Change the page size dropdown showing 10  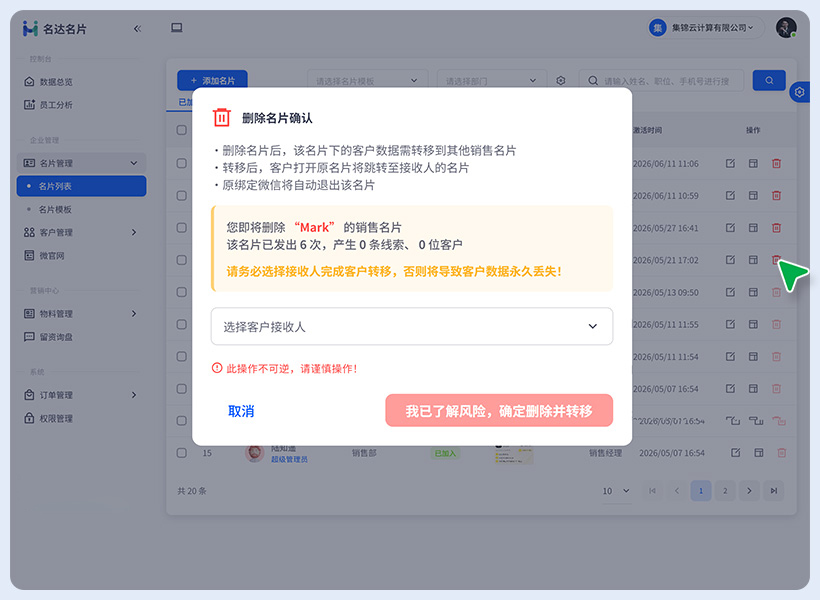pos(616,491)
